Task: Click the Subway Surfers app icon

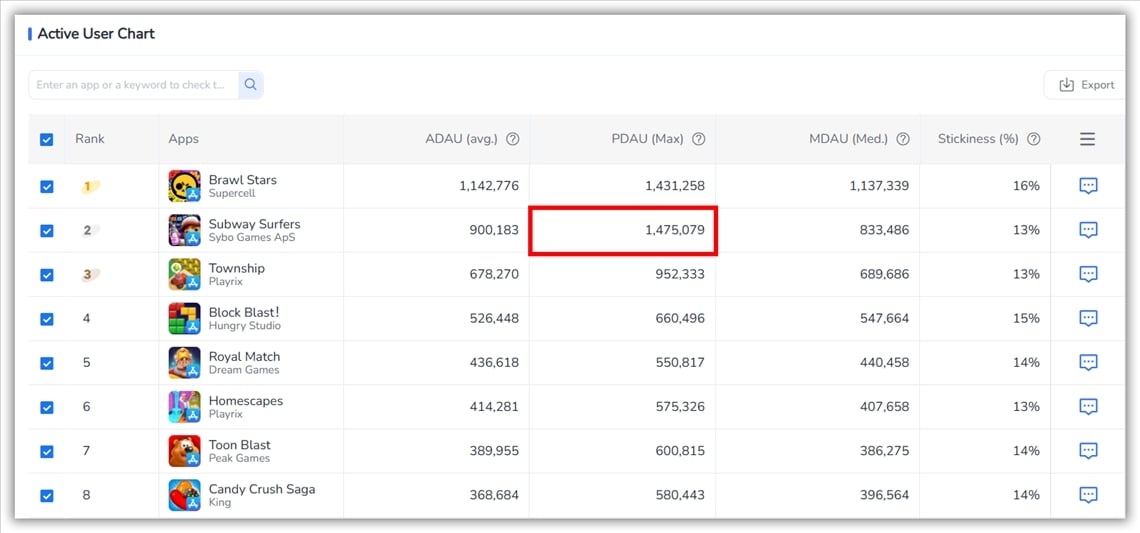Action: pyautogui.click(x=184, y=230)
